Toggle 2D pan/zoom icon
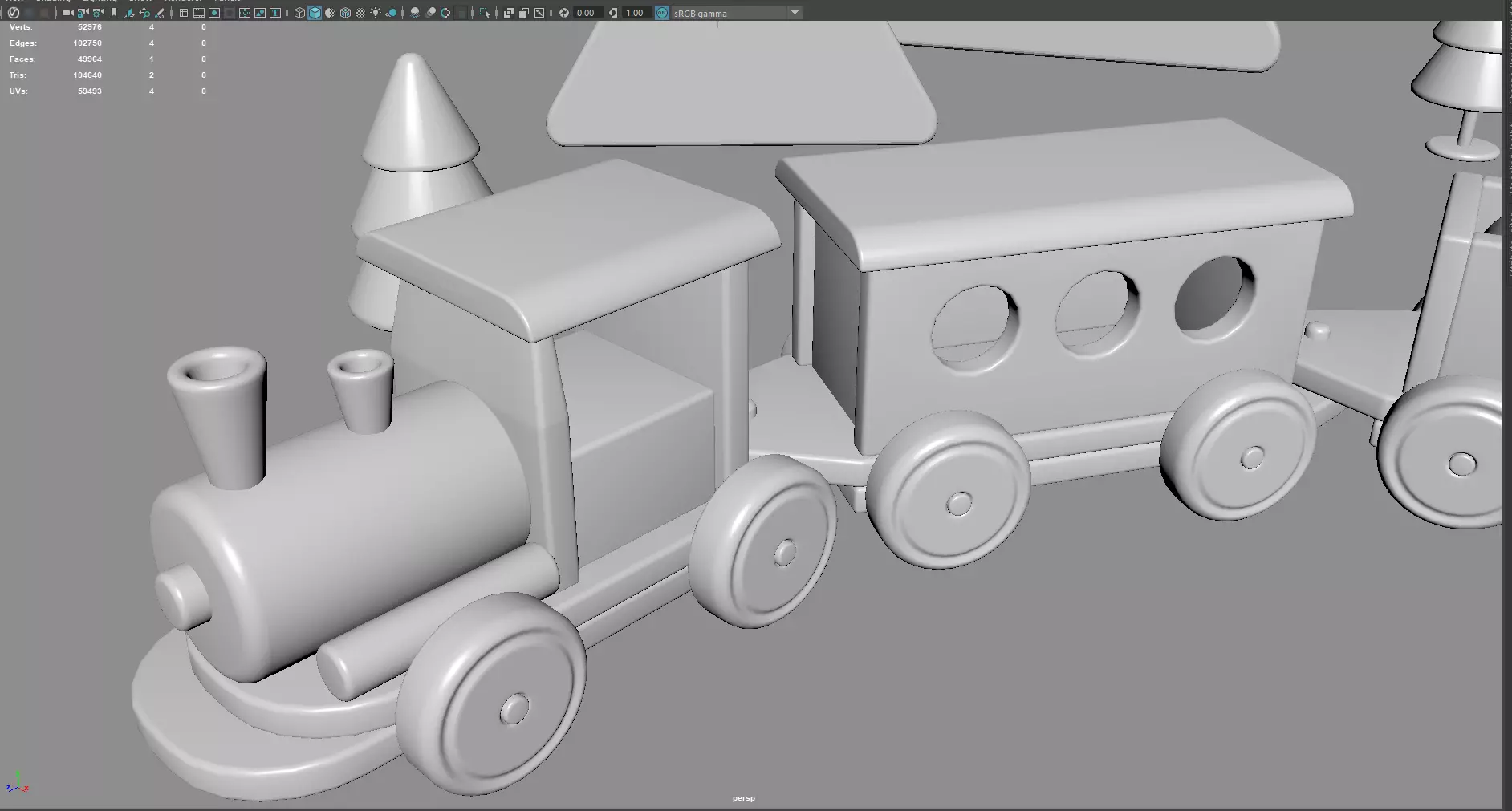The image size is (1512, 811). click(144, 13)
